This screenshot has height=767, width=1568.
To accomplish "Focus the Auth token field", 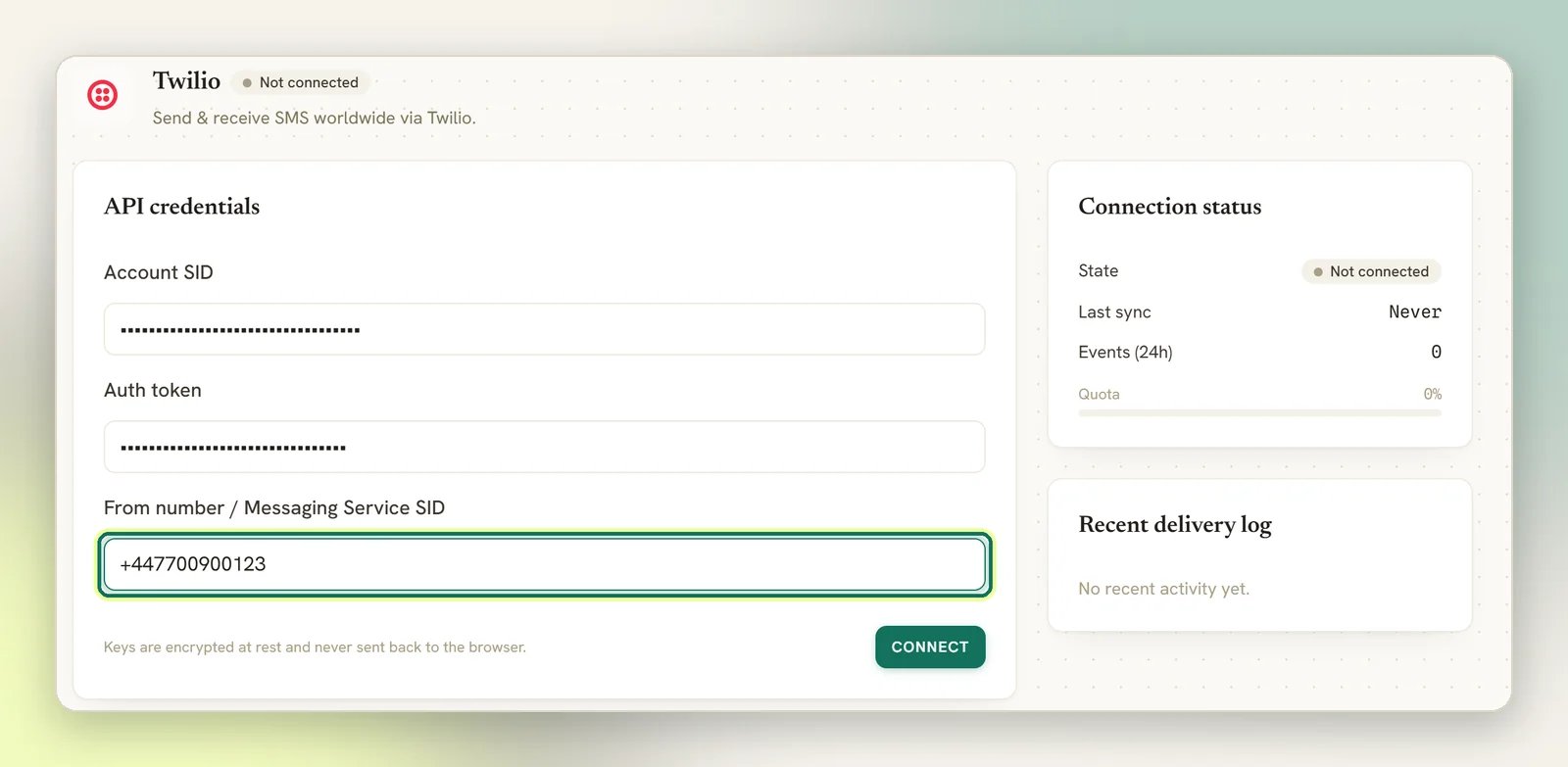I will point(544,447).
